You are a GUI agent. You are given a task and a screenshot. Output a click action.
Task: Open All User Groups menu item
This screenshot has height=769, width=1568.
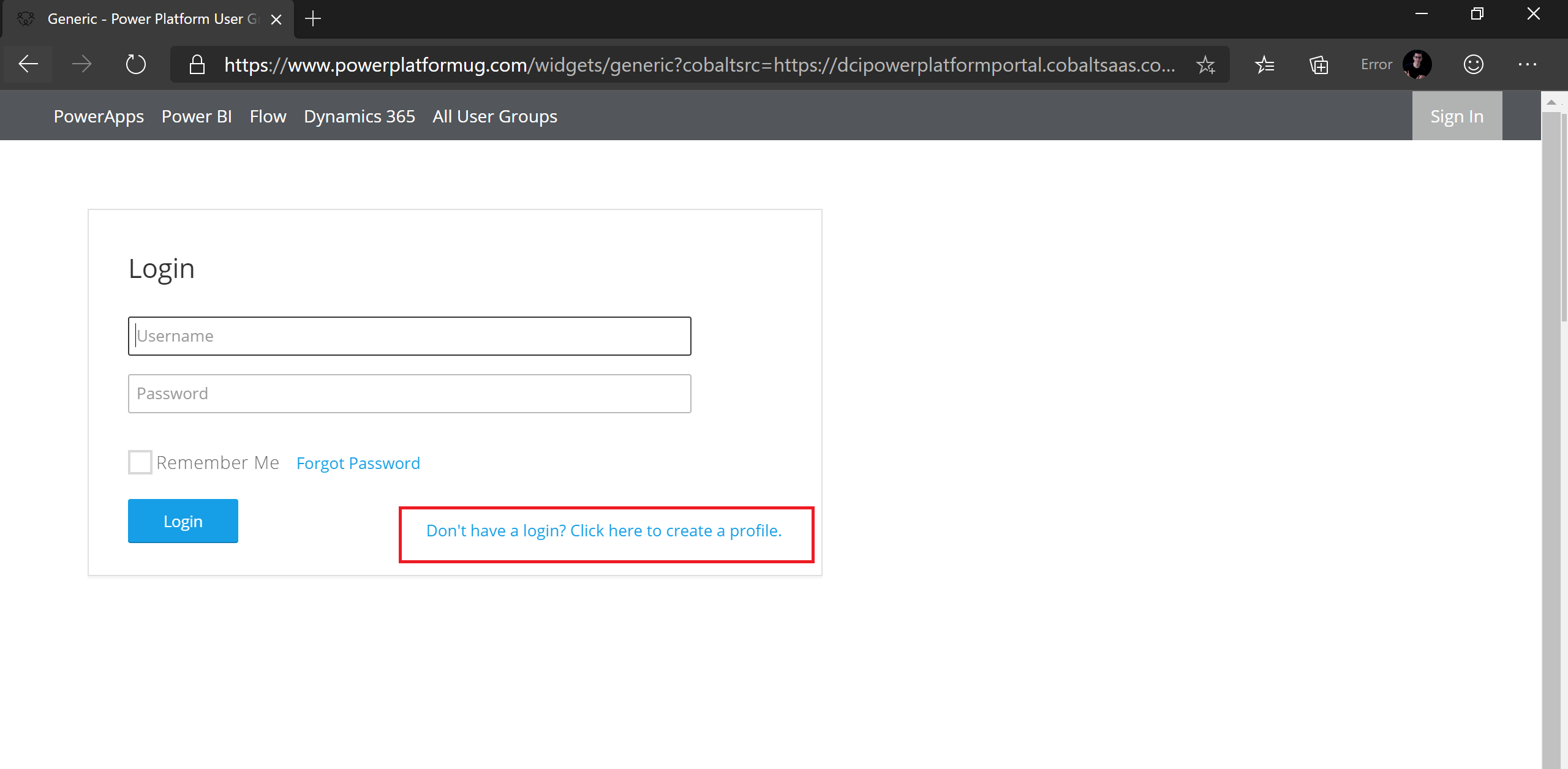tap(495, 116)
